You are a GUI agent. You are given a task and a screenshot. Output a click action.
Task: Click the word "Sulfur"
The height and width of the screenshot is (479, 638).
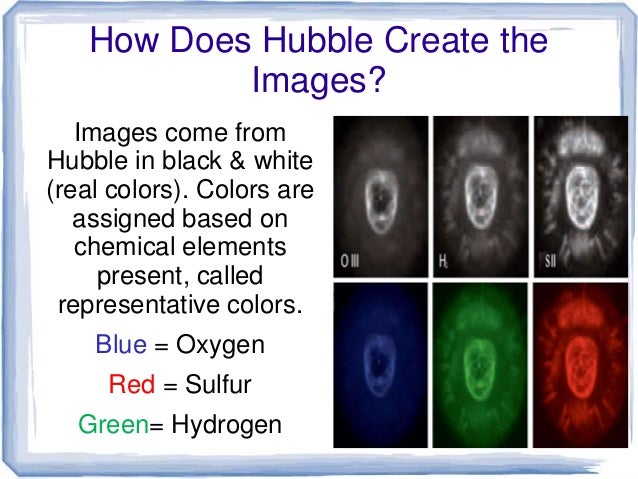[218, 384]
